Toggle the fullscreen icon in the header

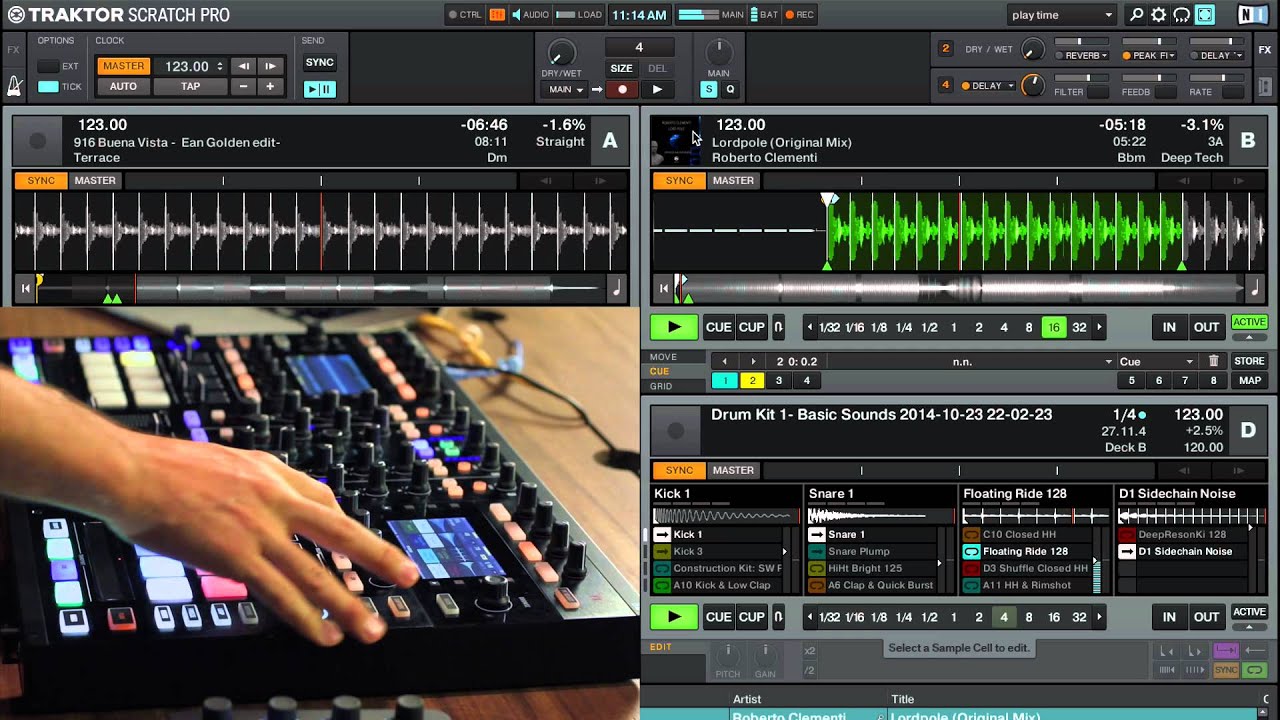point(1205,15)
